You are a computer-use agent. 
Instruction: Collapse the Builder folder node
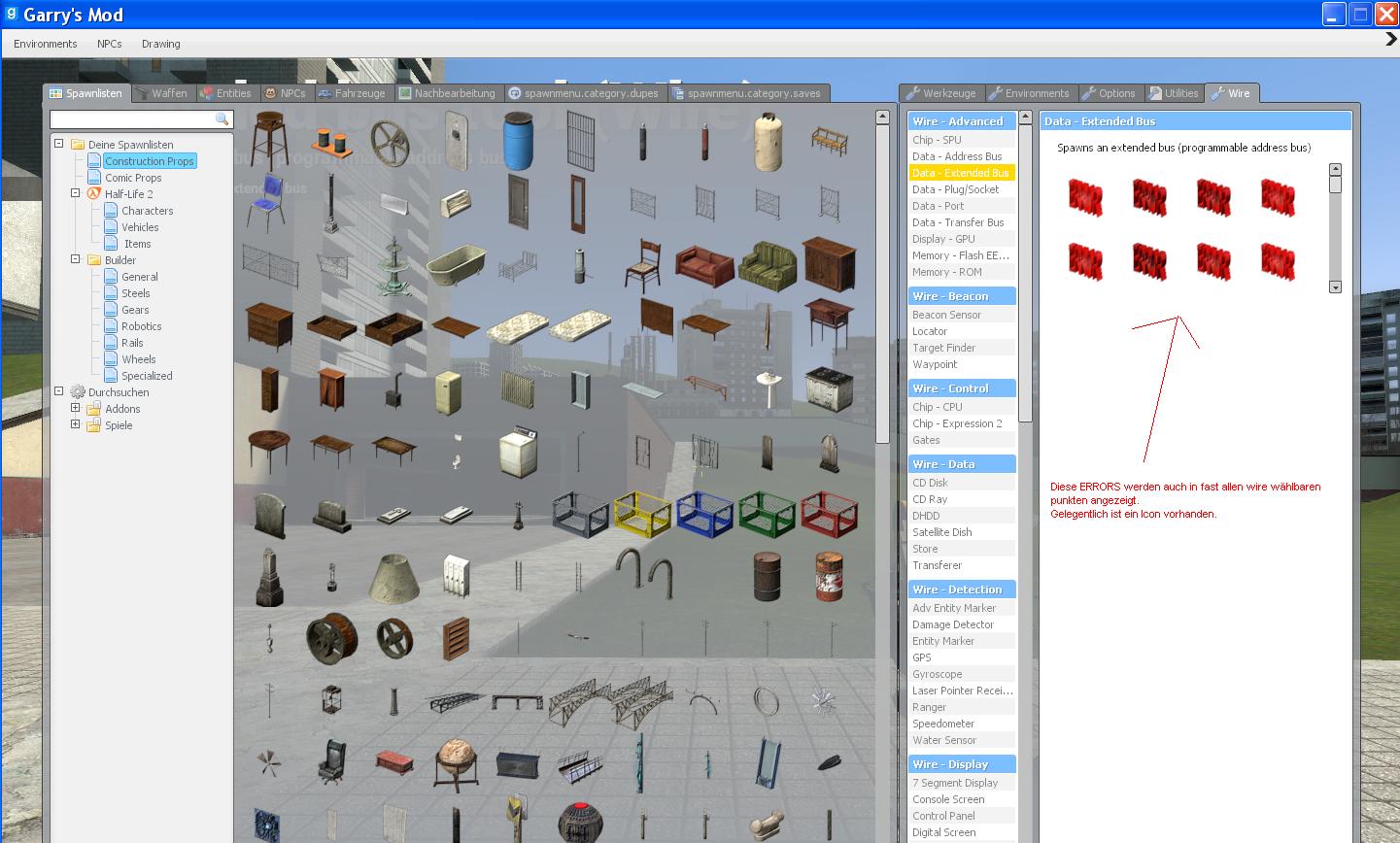tap(76, 259)
